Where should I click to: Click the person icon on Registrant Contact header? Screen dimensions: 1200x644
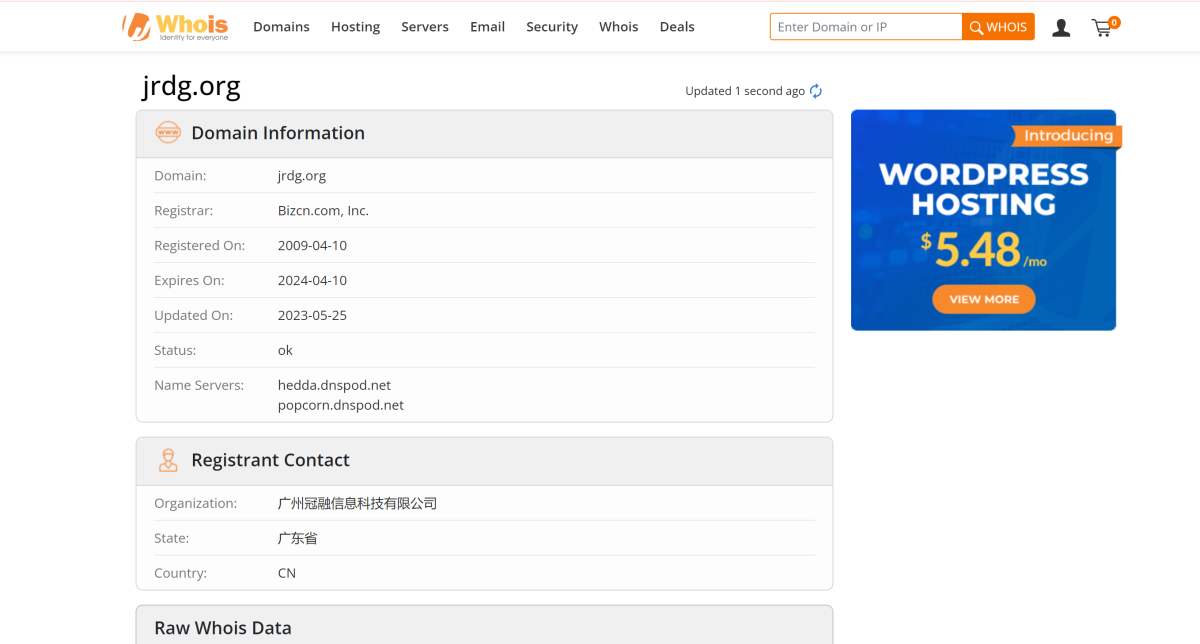pos(168,460)
